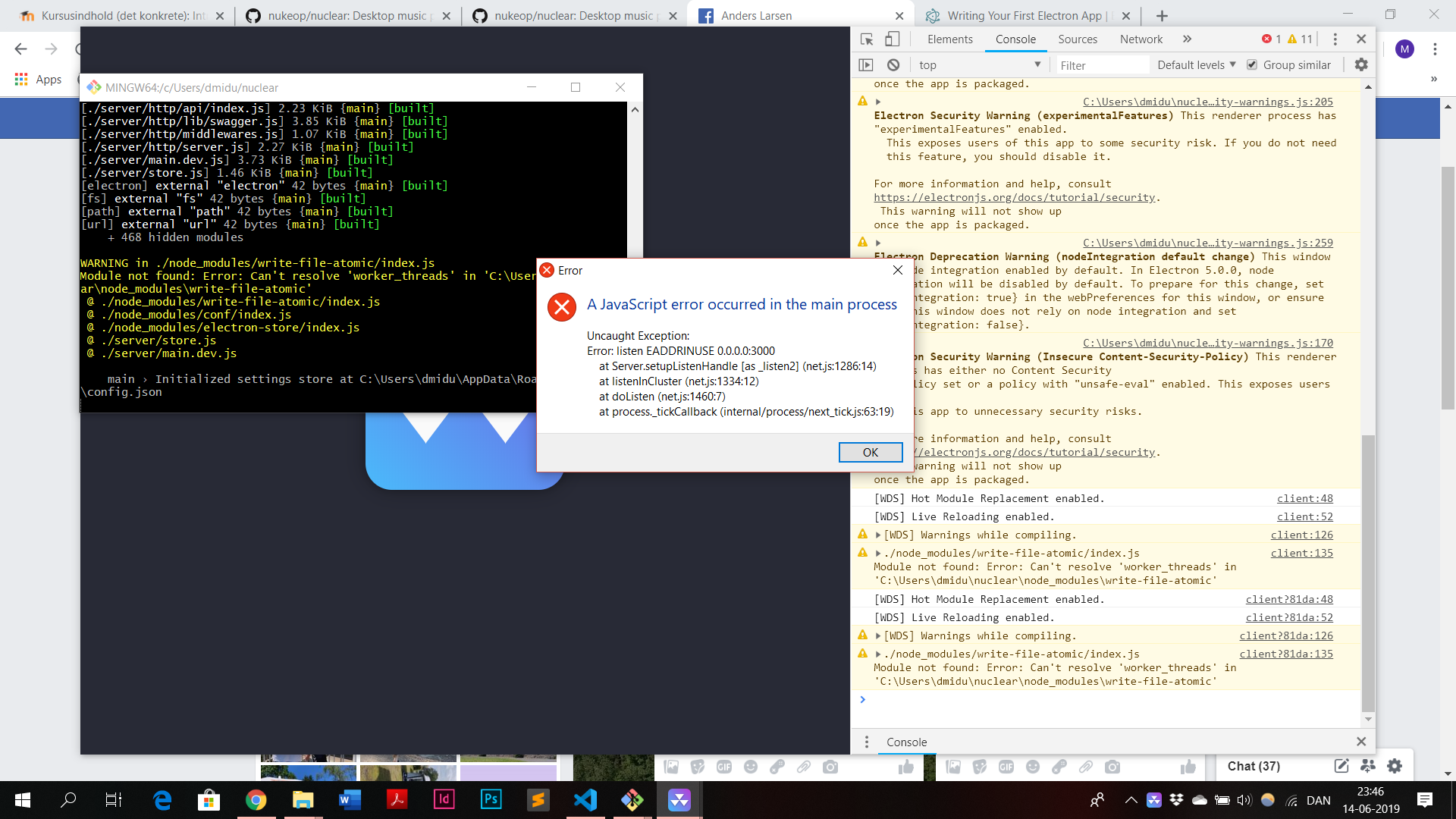
Task: Open the top frame context dropdown
Action: 979,64
